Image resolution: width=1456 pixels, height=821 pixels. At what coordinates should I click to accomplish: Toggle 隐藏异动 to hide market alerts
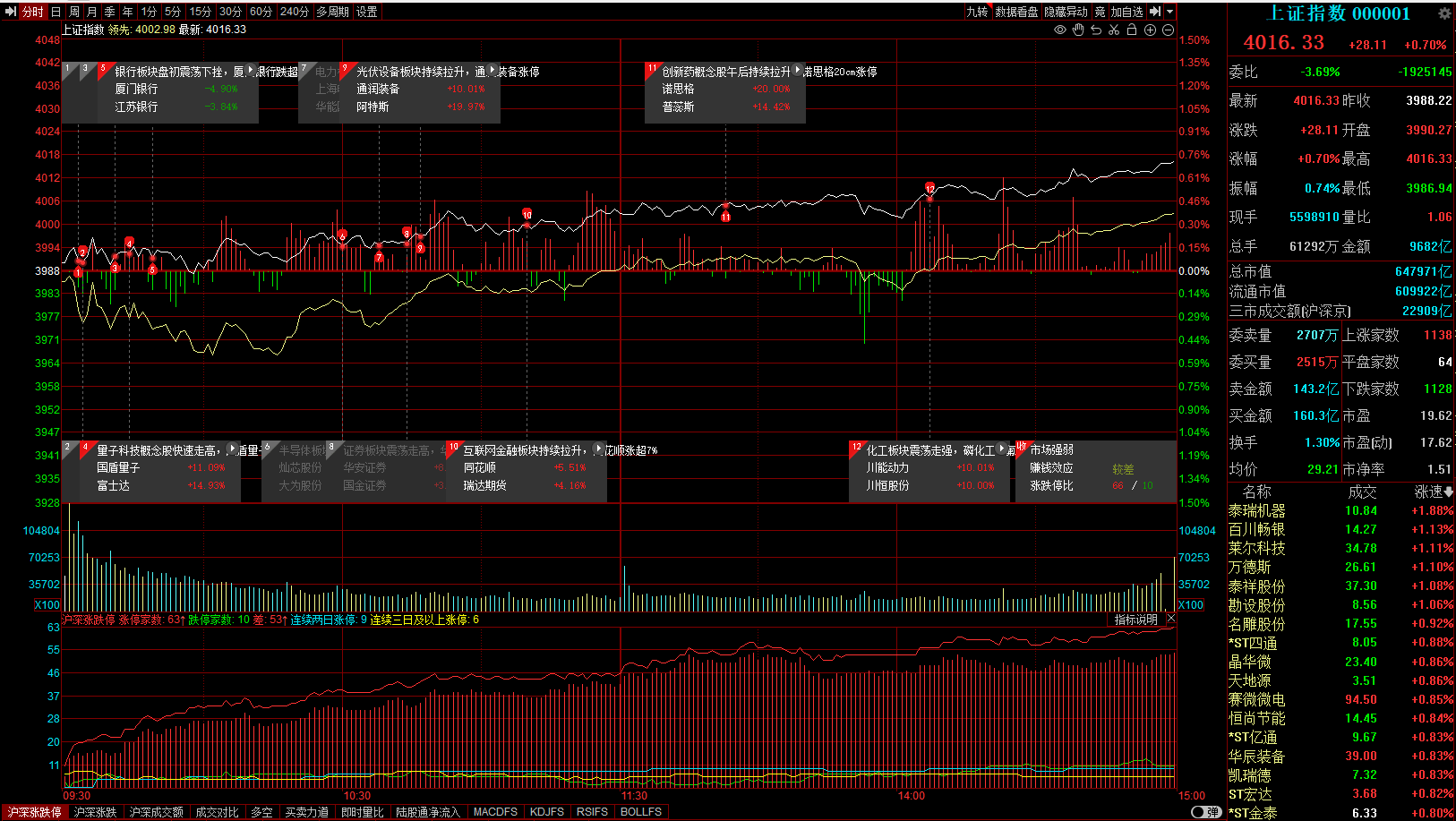click(x=1066, y=12)
